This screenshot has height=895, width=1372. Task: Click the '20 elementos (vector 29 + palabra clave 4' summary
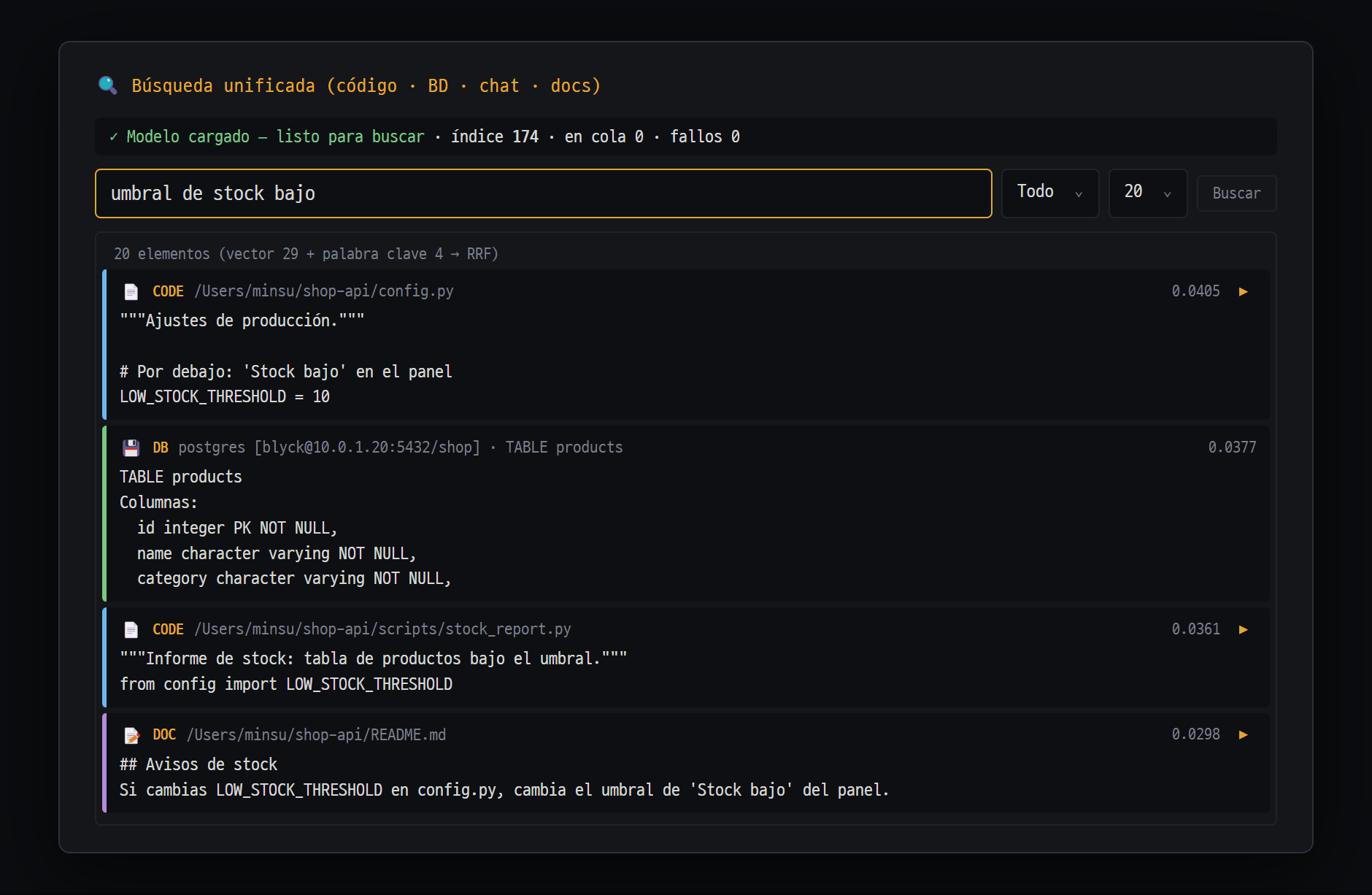coord(306,254)
